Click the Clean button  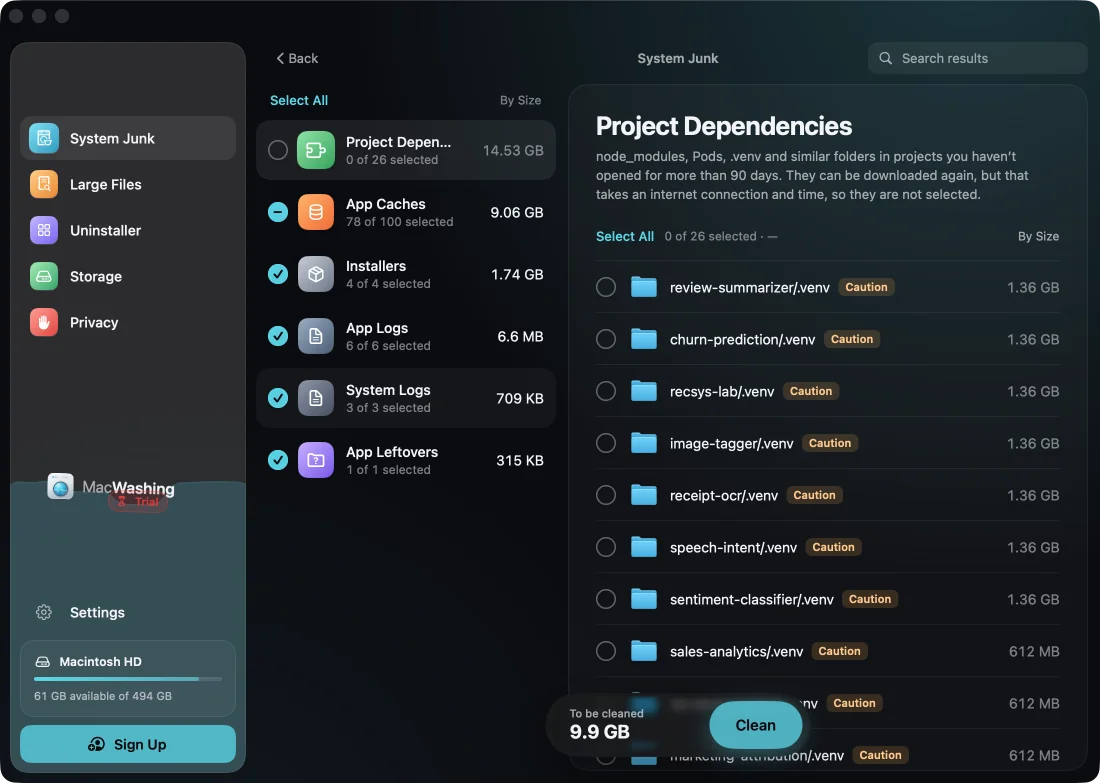(x=756, y=725)
